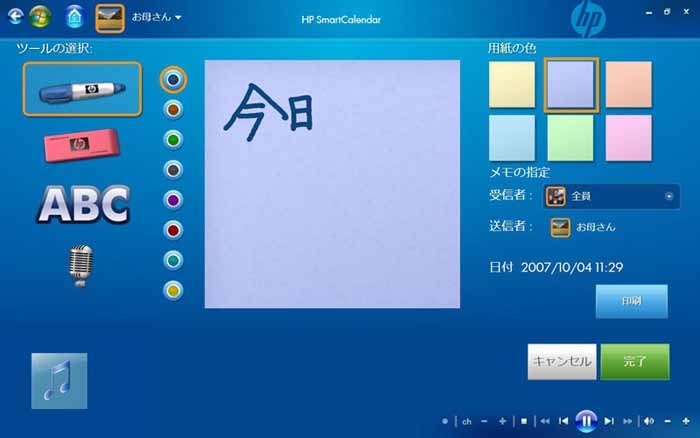Click the user profile picture in header
The image size is (700, 438).
[110, 18]
